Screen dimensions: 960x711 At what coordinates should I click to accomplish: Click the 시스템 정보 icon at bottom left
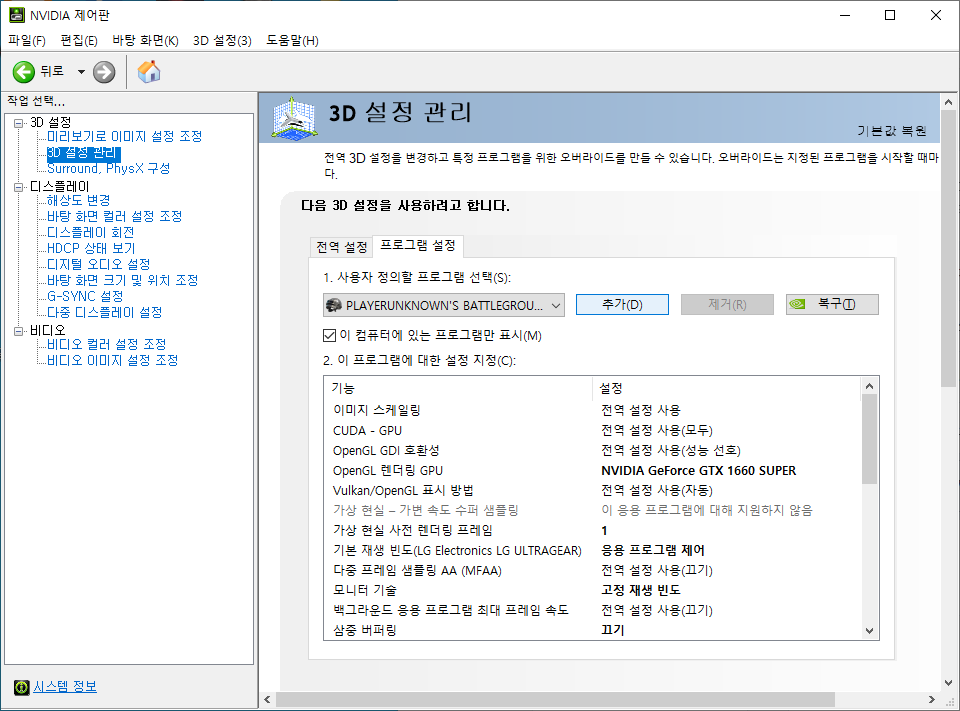click(21, 687)
